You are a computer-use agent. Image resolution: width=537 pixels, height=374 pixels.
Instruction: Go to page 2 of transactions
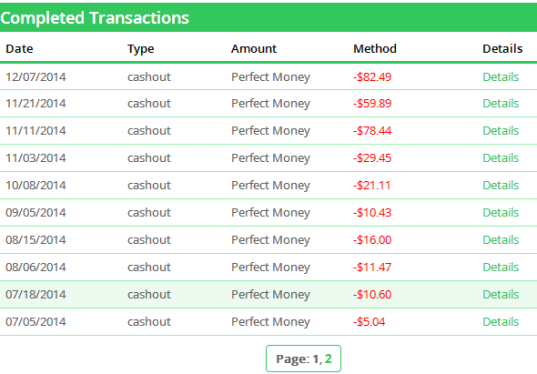pos(328,359)
